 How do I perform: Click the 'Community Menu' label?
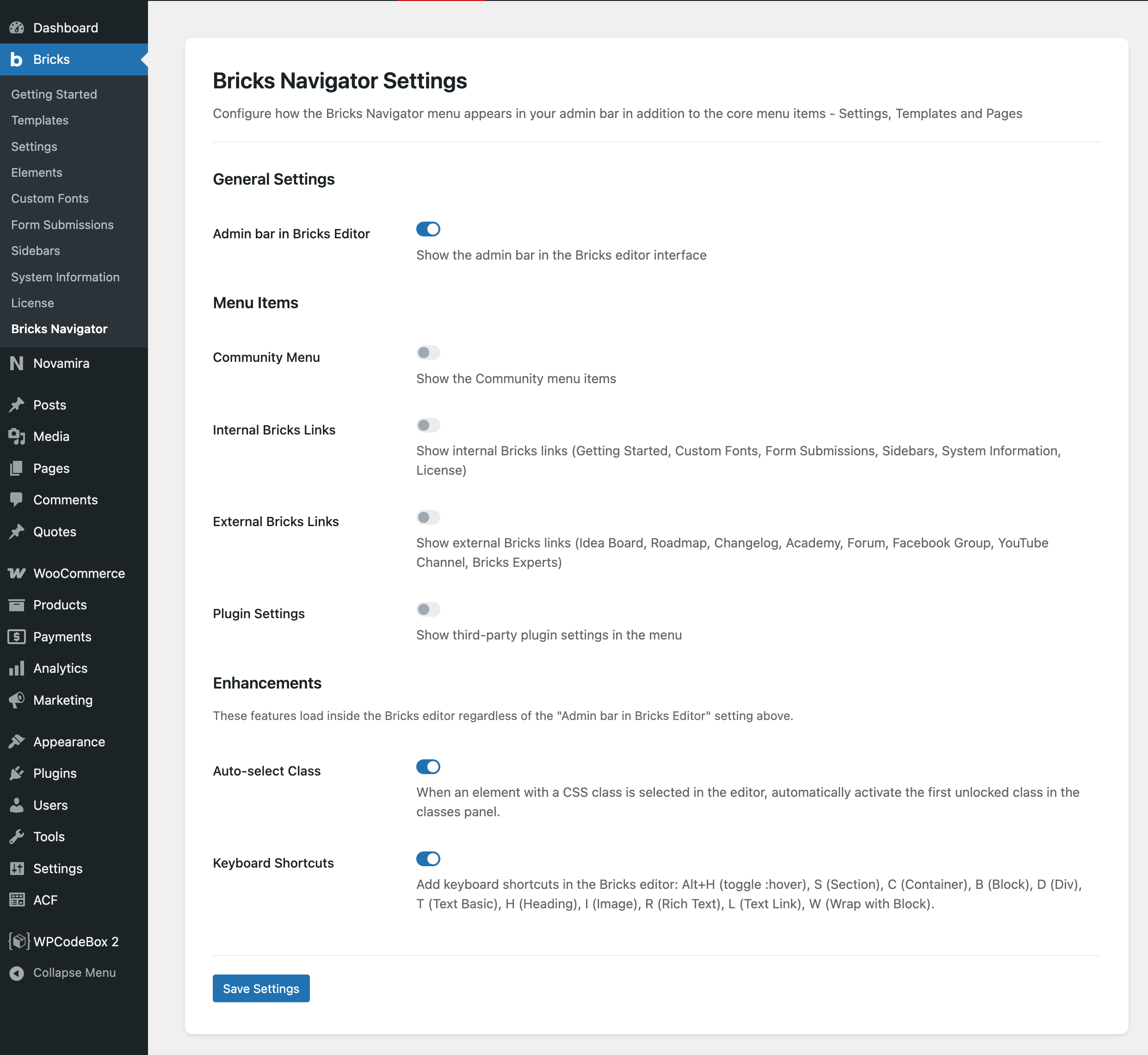pos(266,357)
